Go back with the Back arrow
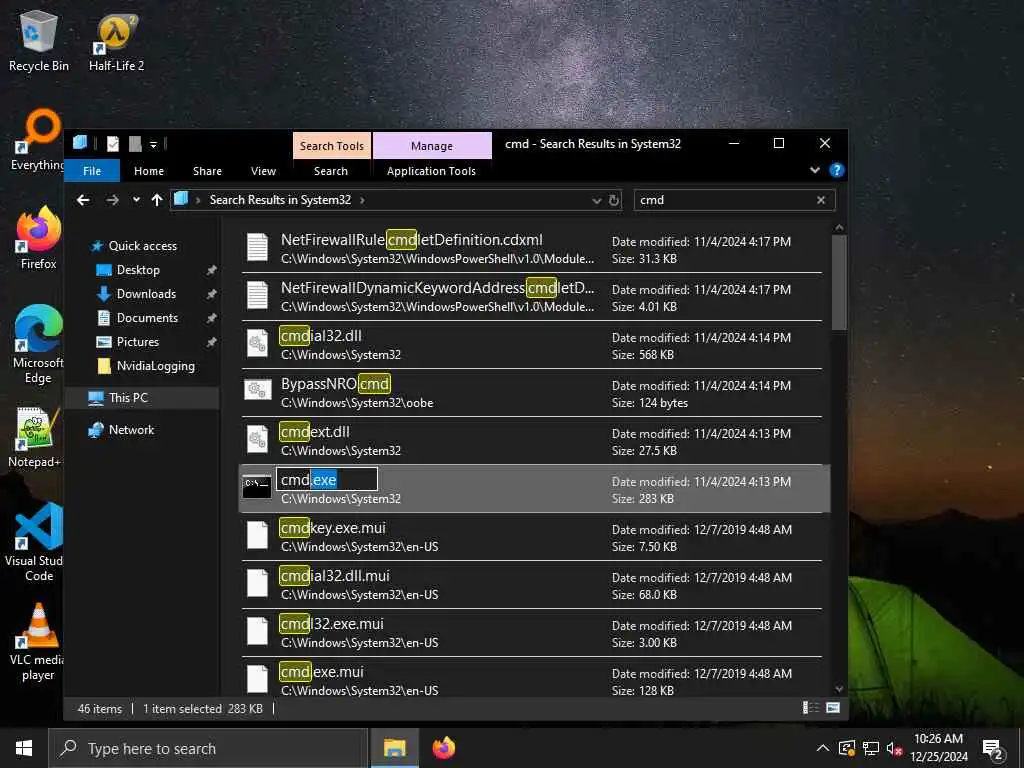This screenshot has height=768, width=1024. pyautogui.click(x=83, y=200)
